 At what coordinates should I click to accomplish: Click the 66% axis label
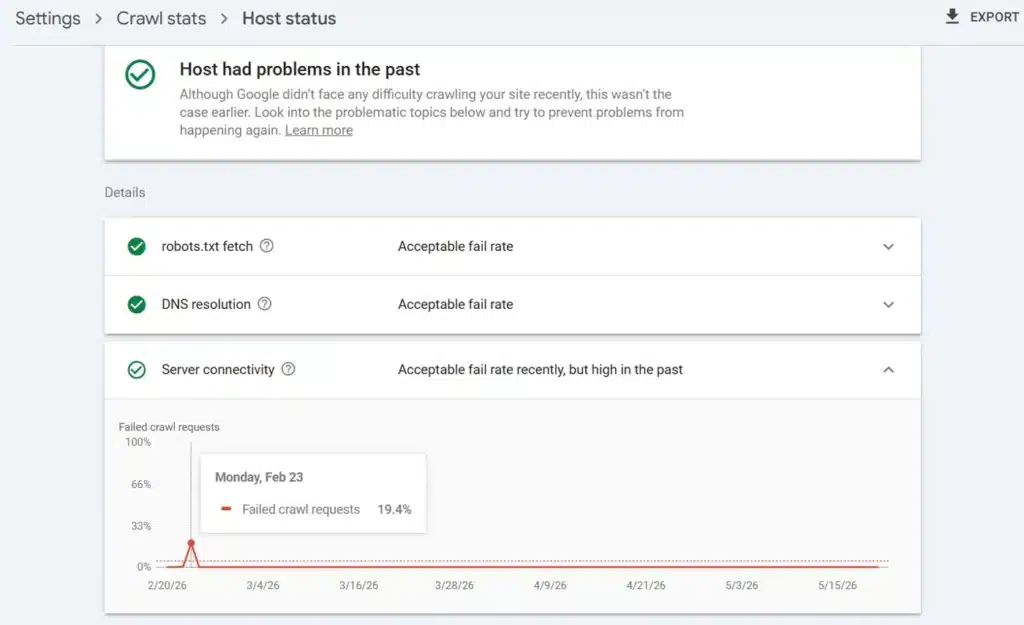(x=140, y=484)
